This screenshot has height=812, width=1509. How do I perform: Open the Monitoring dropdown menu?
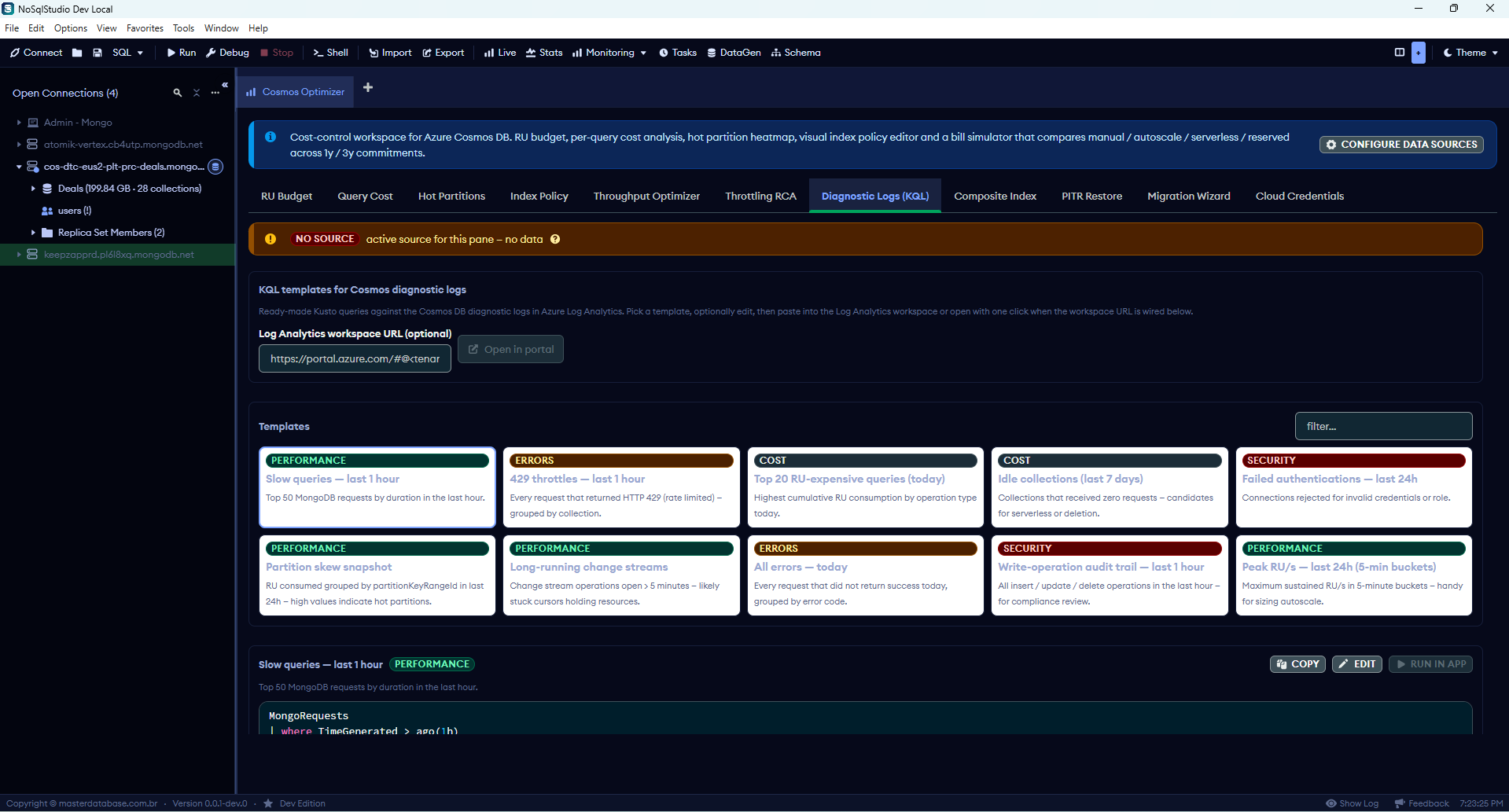pyautogui.click(x=609, y=53)
